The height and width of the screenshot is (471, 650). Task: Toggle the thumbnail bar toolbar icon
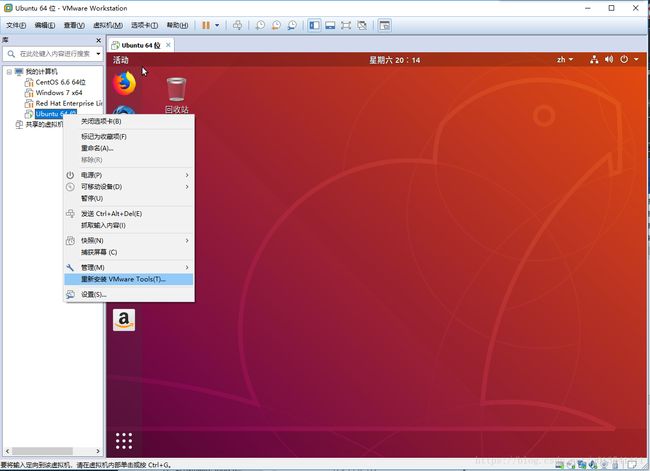(x=330, y=25)
